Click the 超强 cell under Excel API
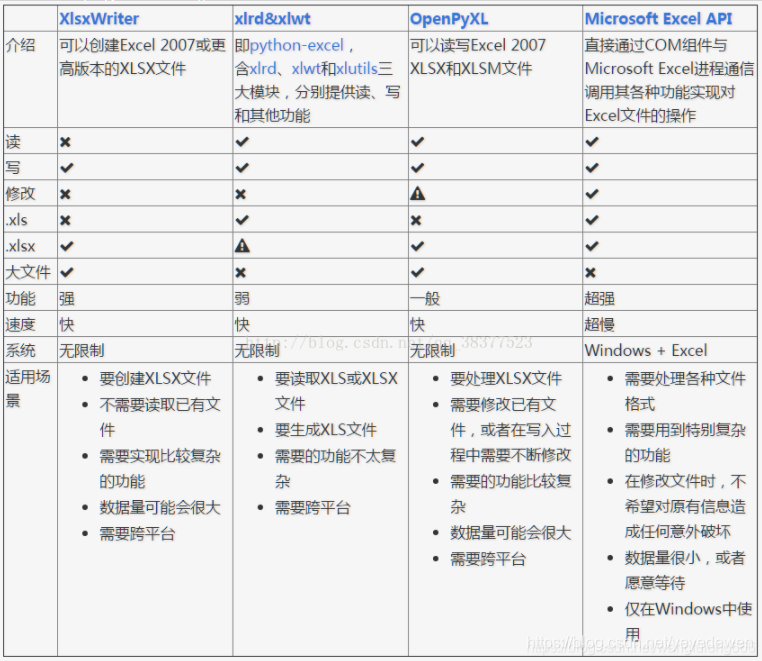Viewport: 762px width, 661px height. coord(600,299)
